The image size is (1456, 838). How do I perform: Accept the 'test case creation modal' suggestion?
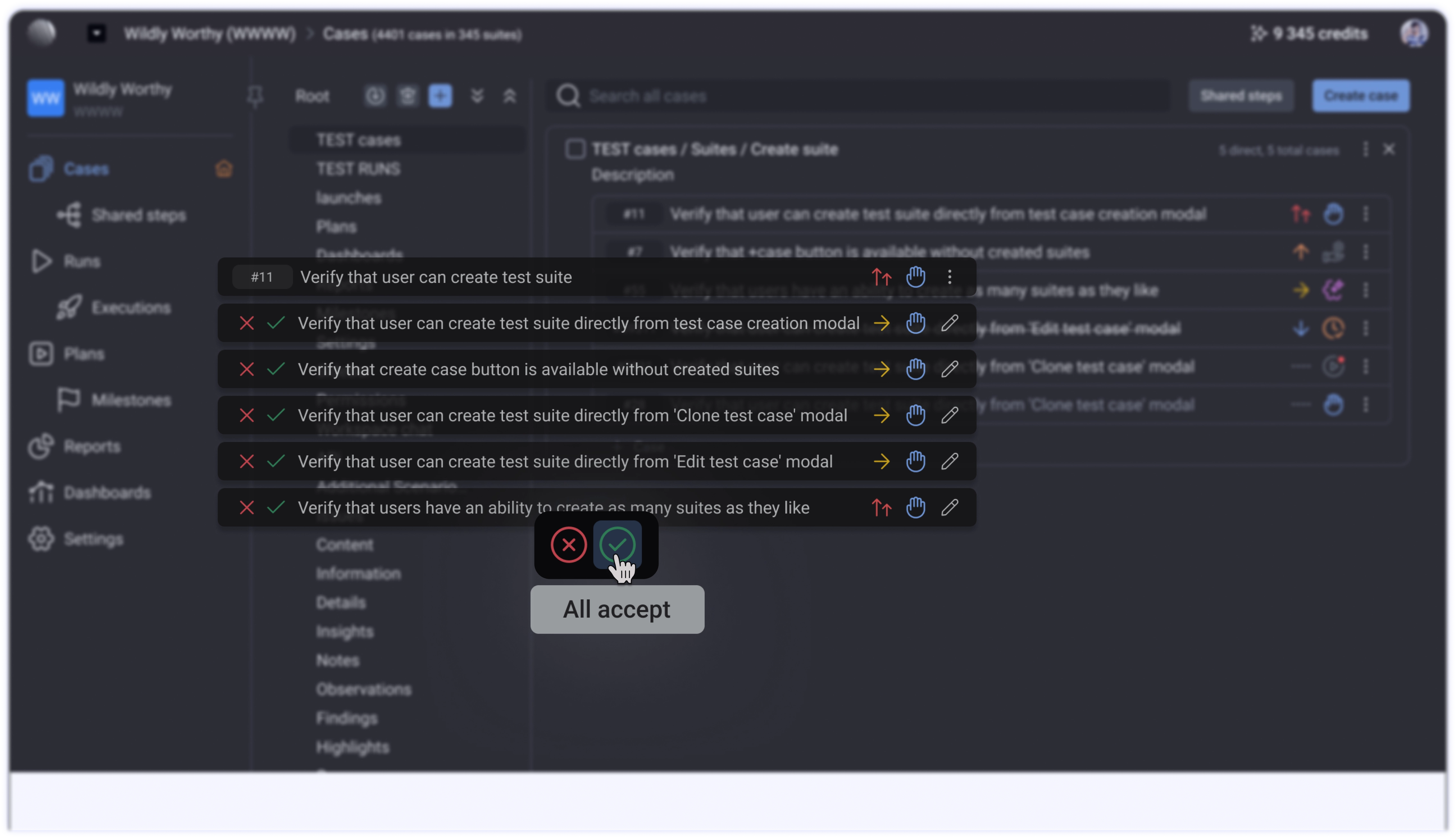tap(276, 324)
